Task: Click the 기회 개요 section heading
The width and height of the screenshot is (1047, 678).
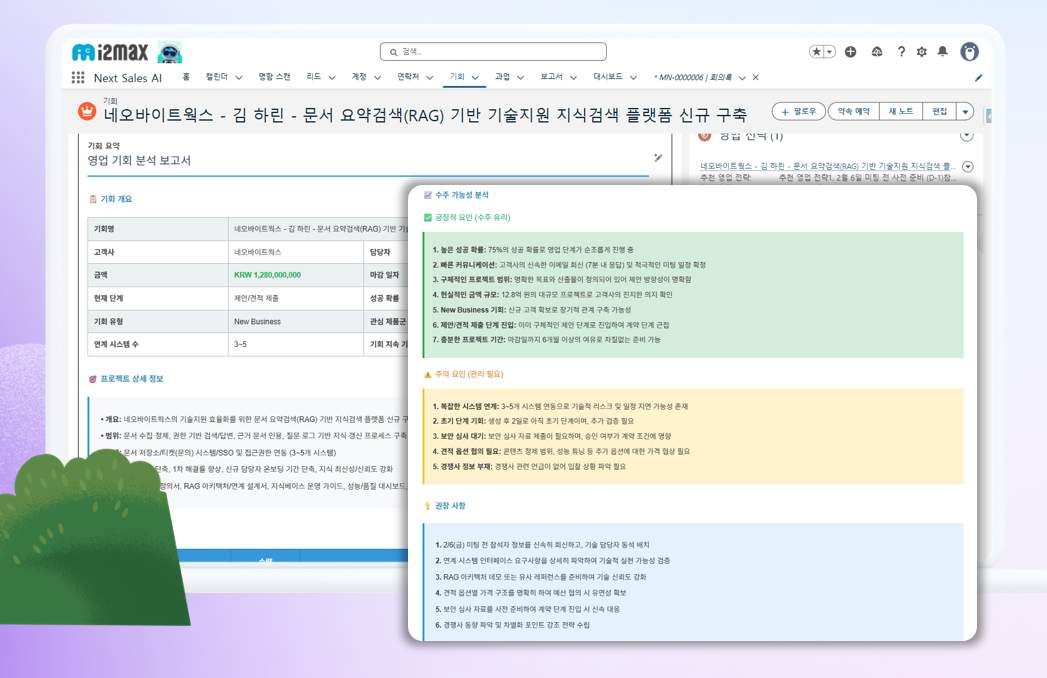Action: (x=116, y=199)
